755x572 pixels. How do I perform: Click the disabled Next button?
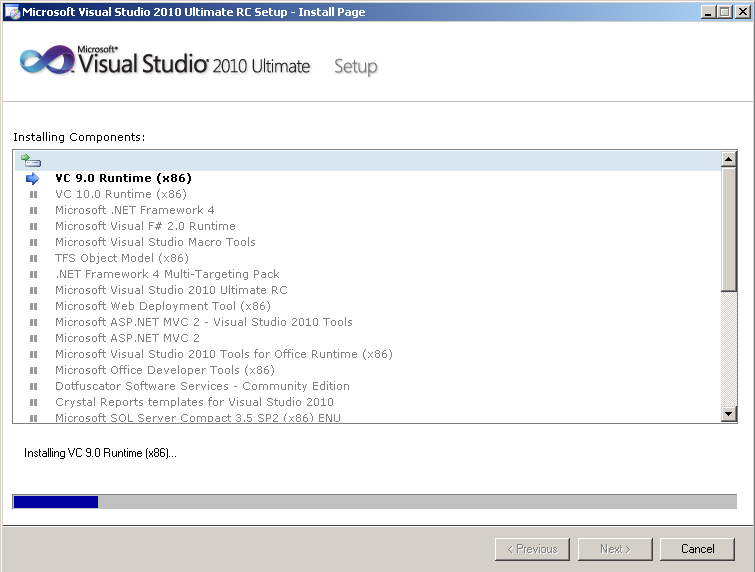(x=615, y=549)
